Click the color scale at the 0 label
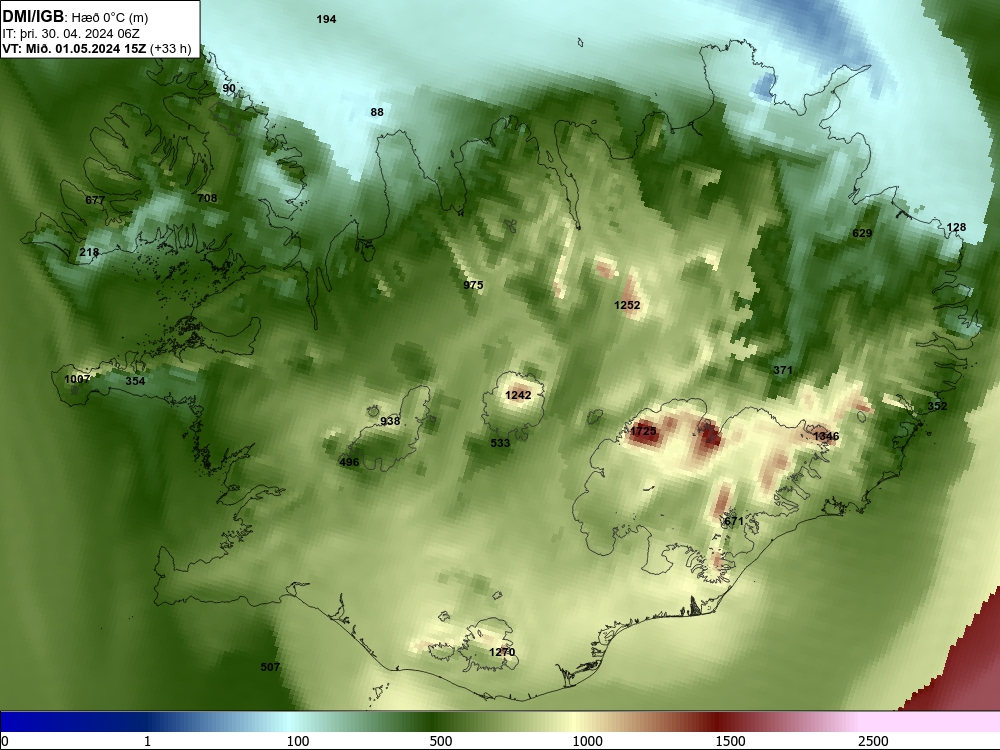Image resolution: width=1000 pixels, height=750 pixels. pos(5,741)
